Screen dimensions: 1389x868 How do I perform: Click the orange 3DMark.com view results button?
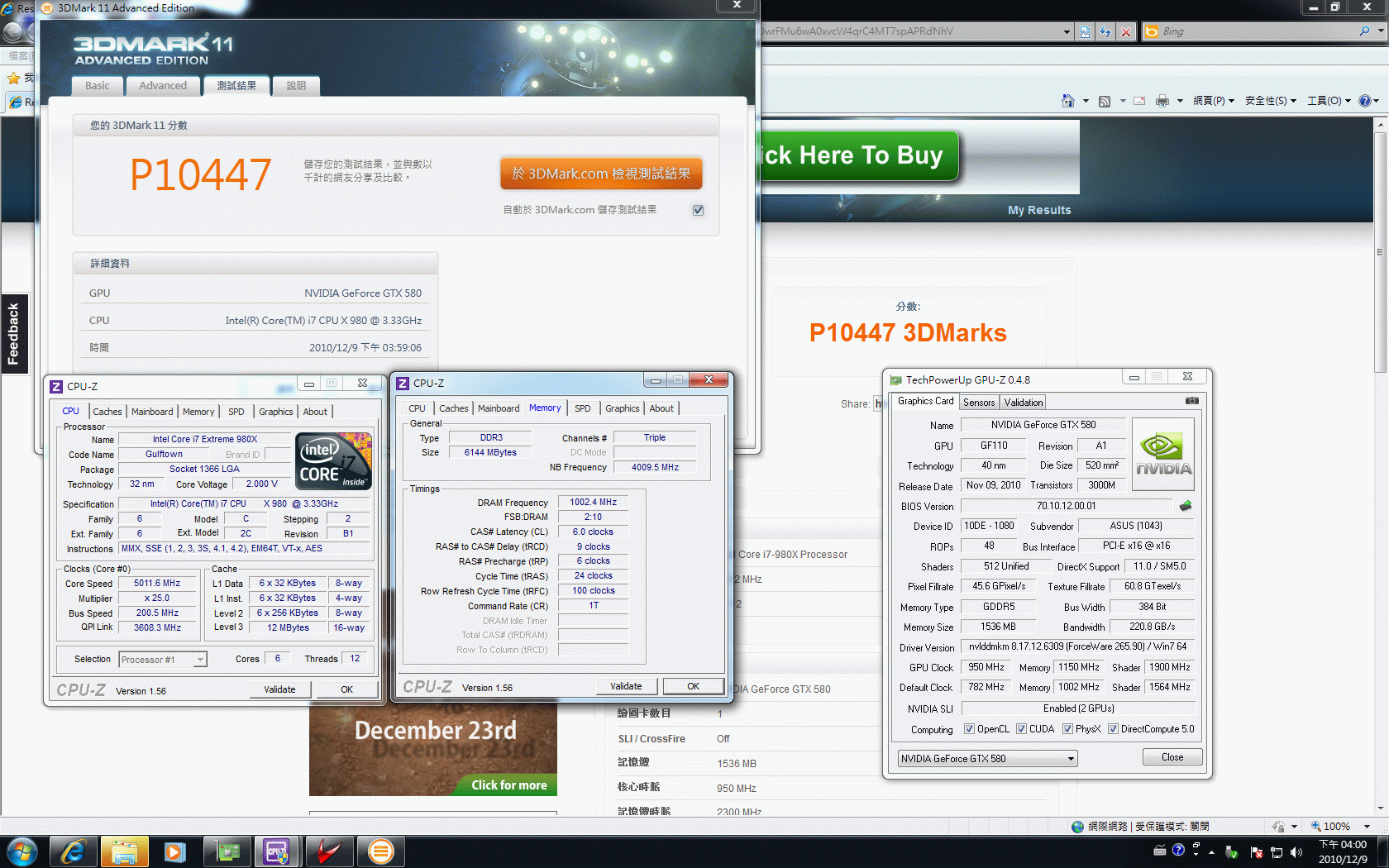coord(601,174)
